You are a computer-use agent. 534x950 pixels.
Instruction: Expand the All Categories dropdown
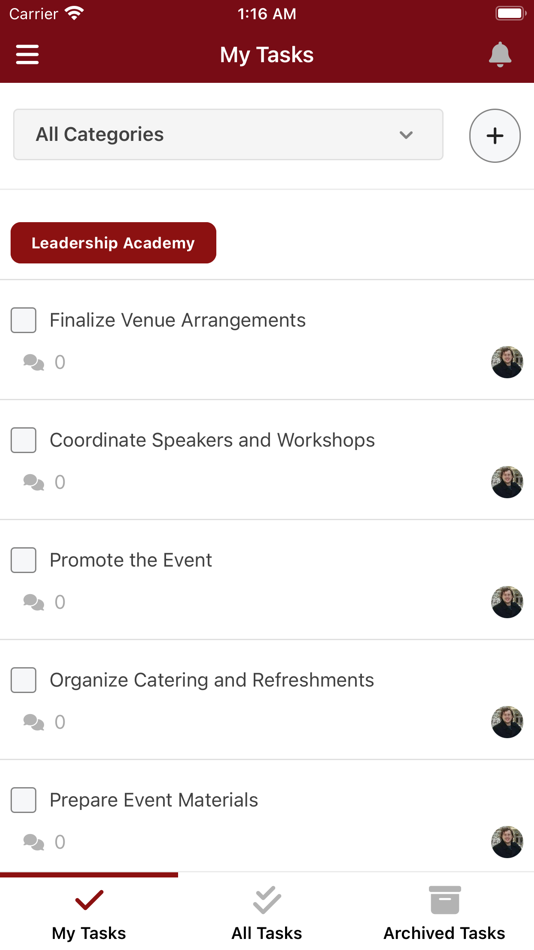(x=228, y=135)
